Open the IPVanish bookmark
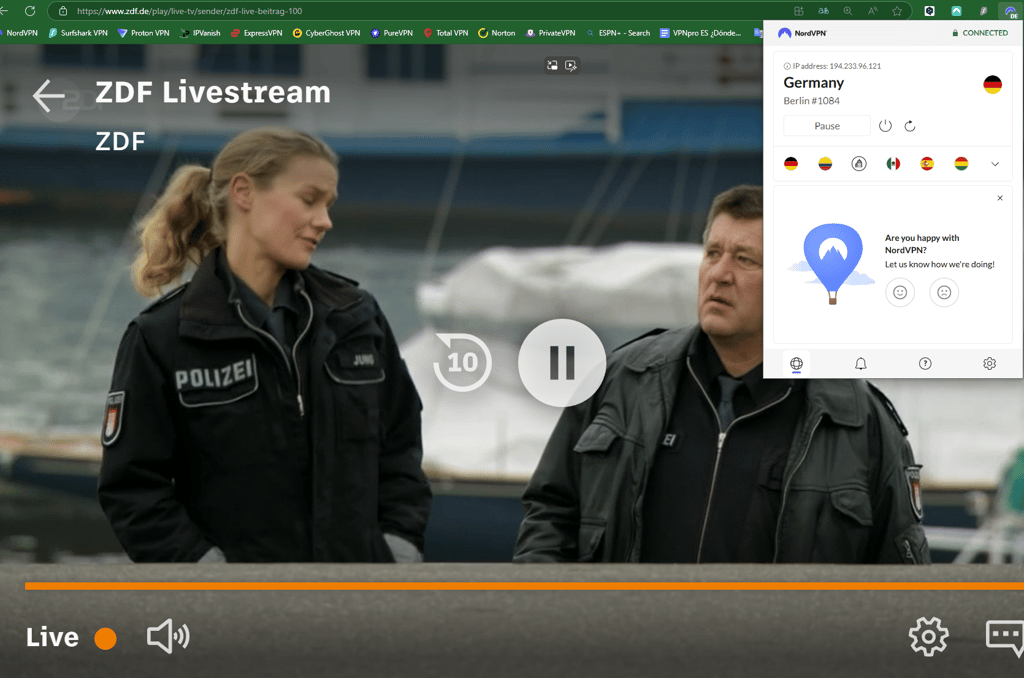 (x=200, y=33)
